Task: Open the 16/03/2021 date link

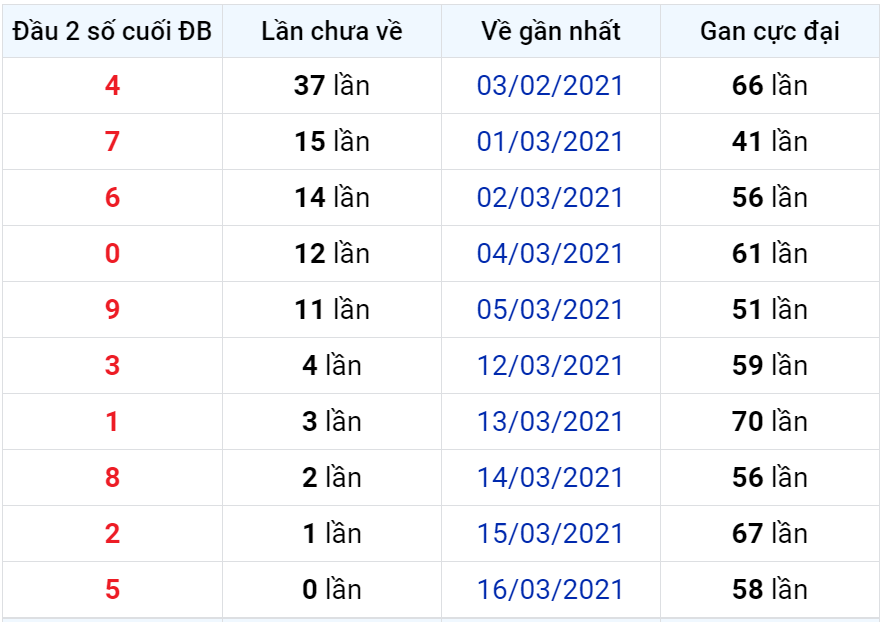Action: pos(550,589)
